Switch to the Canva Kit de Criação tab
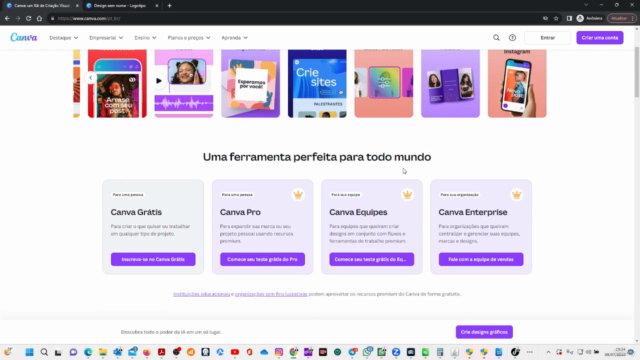640x360 pixels. (x=41, y=6)
